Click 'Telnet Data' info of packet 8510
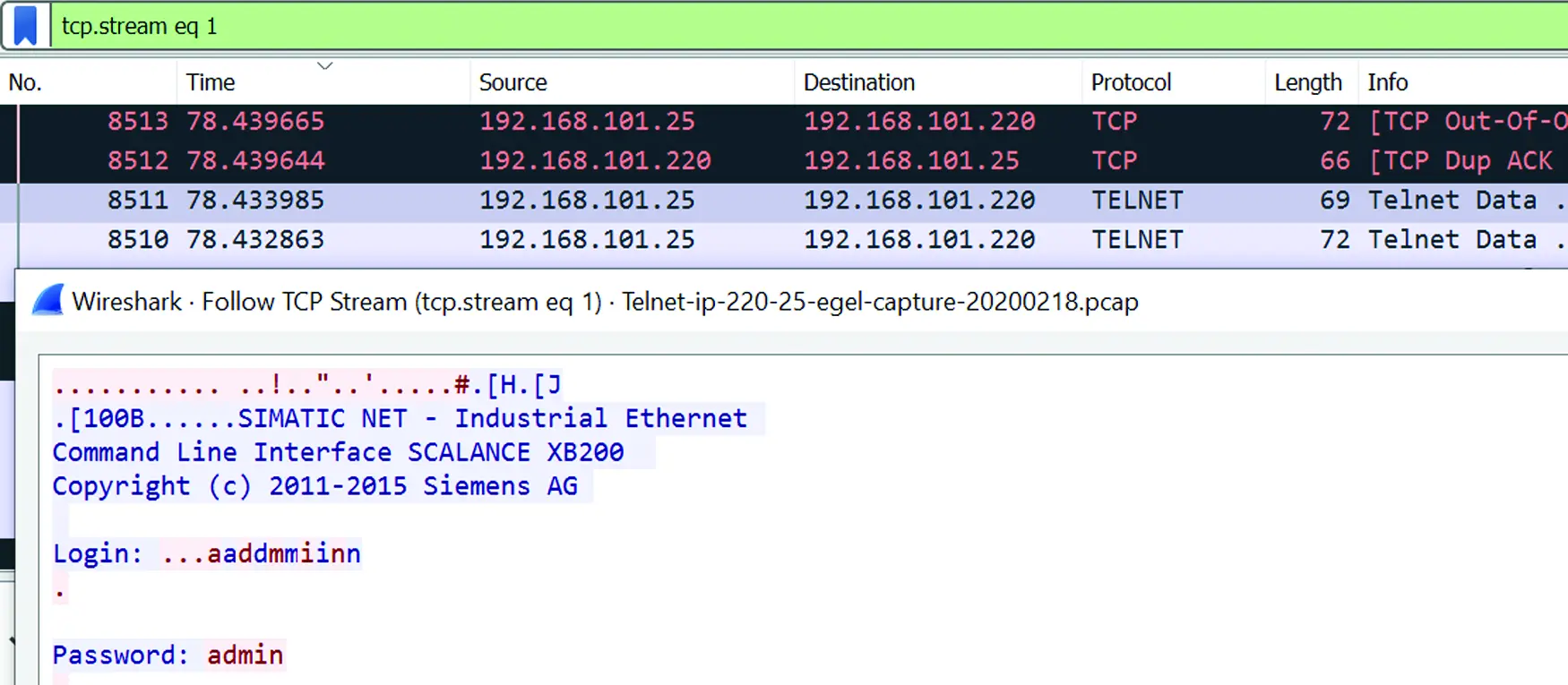The height and width of the screenshot is (685, 1568). coord(1452,239)
